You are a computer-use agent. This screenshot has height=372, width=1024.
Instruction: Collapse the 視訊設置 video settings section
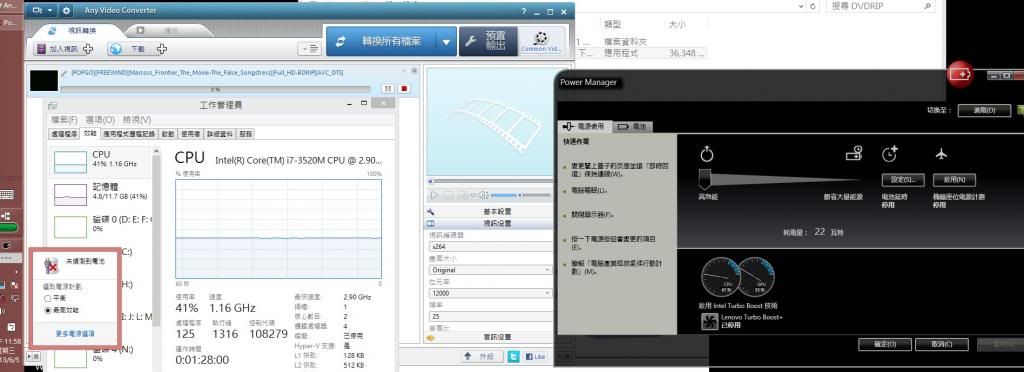pyautogui.click(x=488, y=223)
